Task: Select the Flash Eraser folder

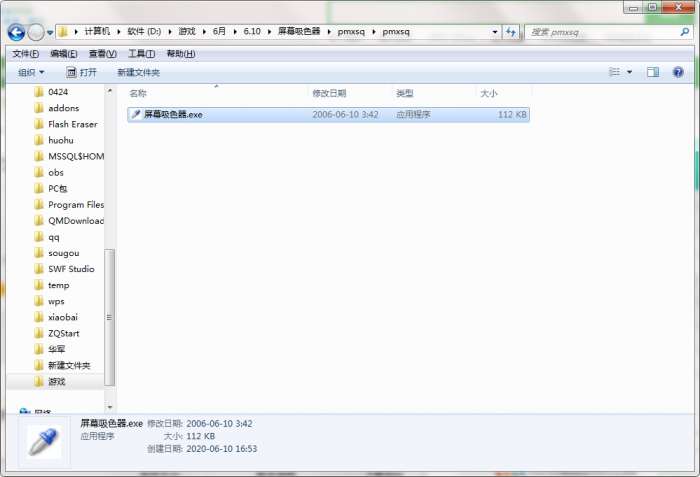Action: [x=72, y=124]
